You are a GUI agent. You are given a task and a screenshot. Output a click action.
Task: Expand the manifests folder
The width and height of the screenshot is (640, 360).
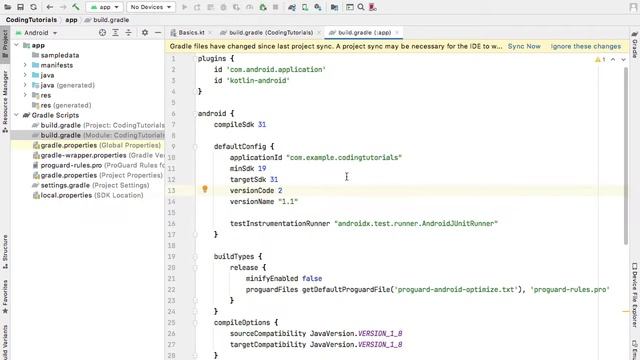pyautogui.click(x=25, y=65)
